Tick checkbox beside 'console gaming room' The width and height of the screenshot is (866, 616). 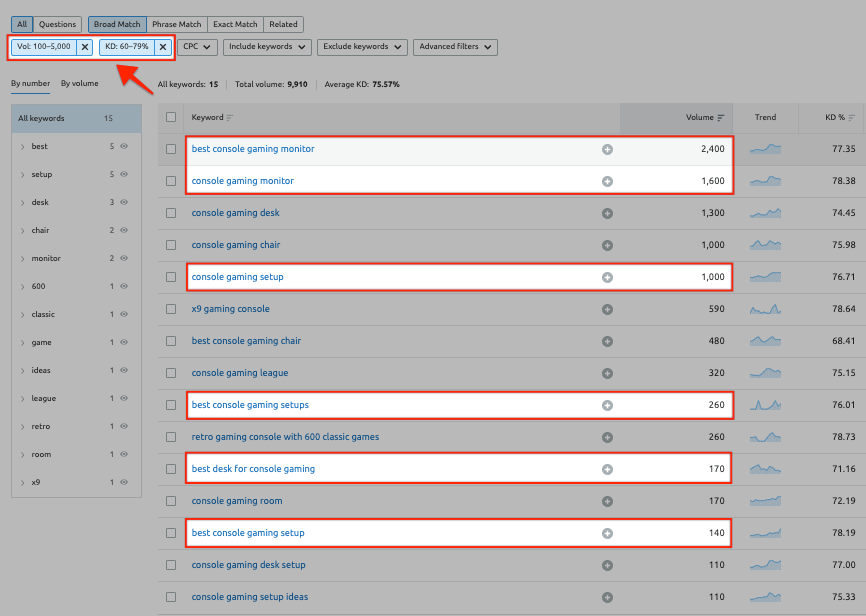171,501
